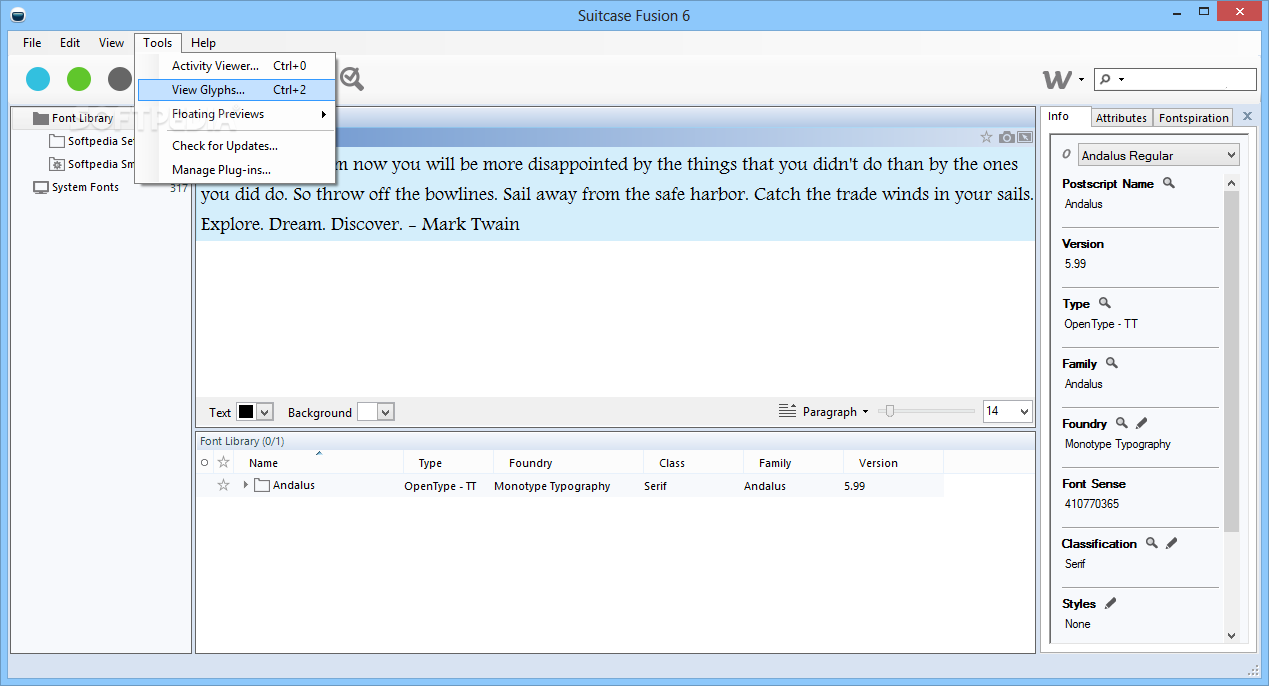Click the WebINK 'W' logo icon
This screenshot has height=686, width=1269.
(1057, 80)
